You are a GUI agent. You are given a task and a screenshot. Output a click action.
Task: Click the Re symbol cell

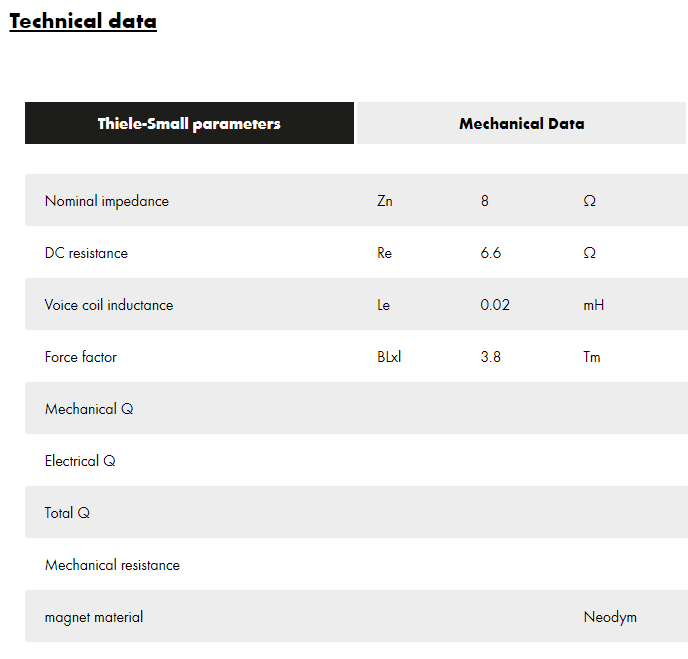pyautogui.click(x=385, y=253)
